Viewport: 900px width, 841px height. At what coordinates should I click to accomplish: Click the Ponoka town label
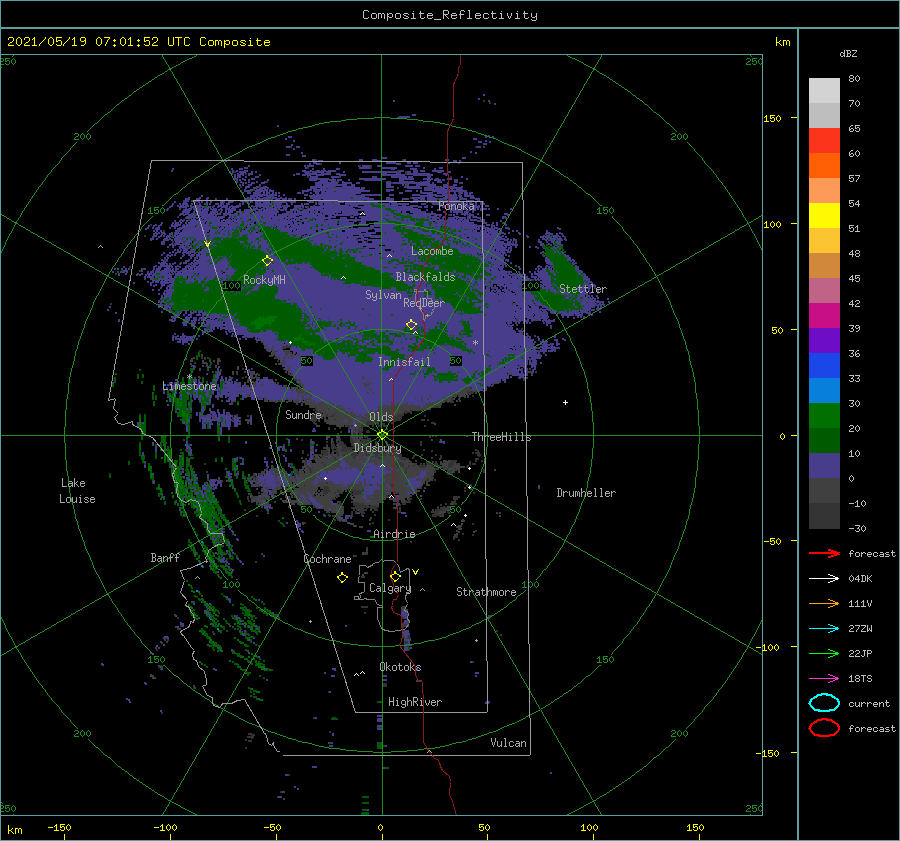point(456,206)
